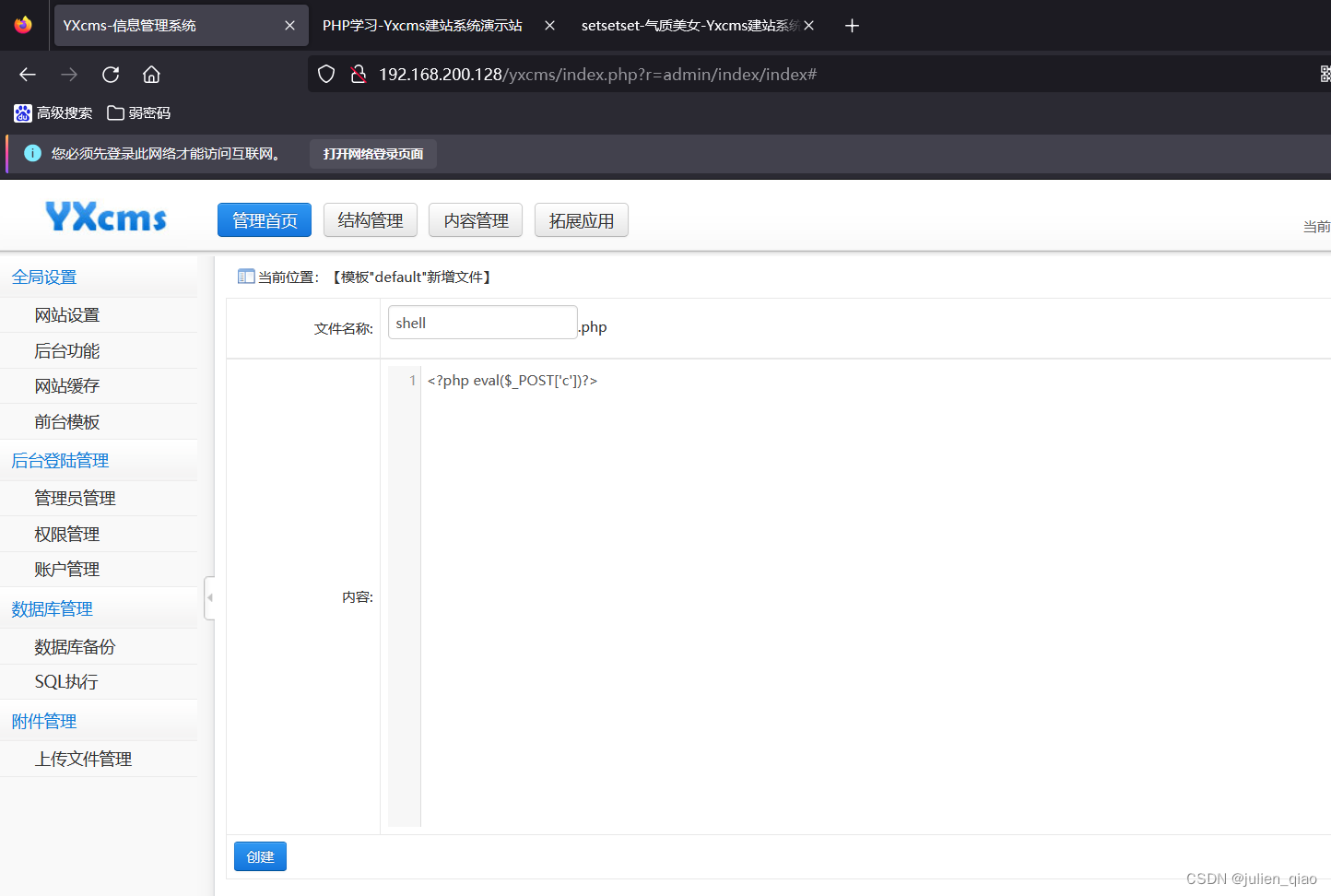Go back with the browser back arrow
The height and width of the screenshot is (896, 1331).
click(28, 75)
